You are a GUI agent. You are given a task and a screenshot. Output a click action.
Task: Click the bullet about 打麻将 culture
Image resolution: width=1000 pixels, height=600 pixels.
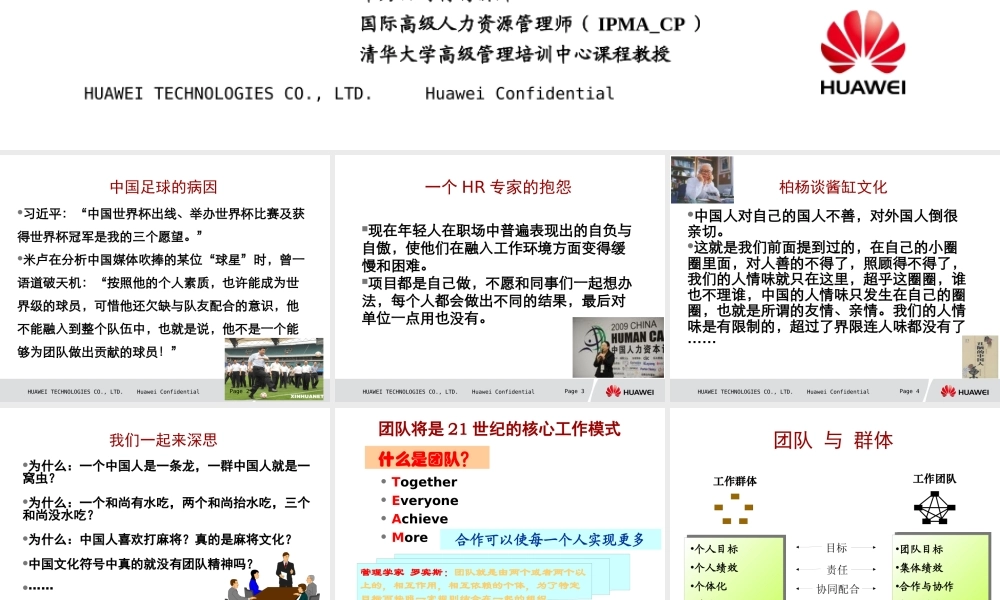[158, 539]
